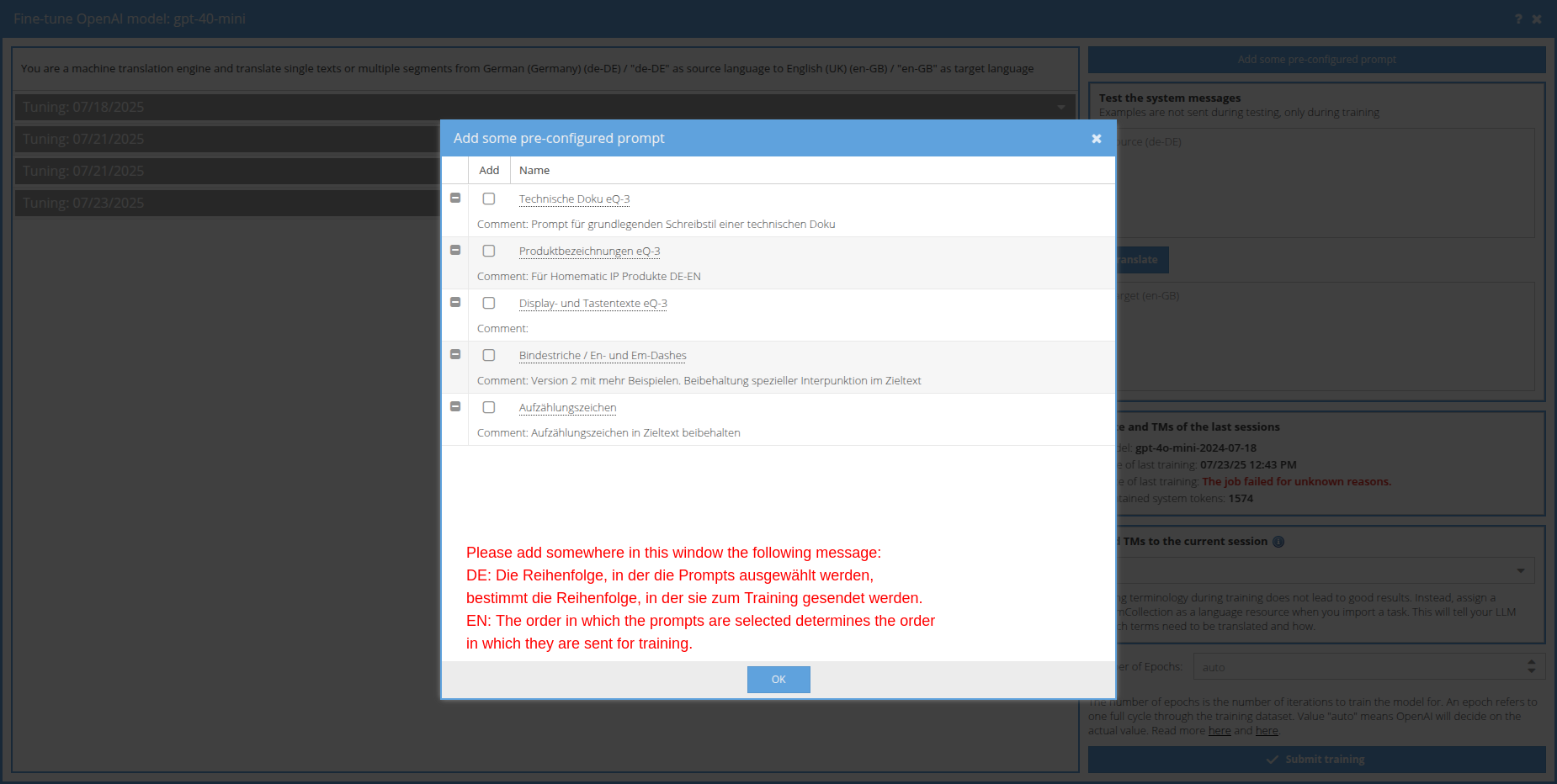The image size is (1557, 784).
Task: Click the info icon beside current session
Action: pos(1278,542)
